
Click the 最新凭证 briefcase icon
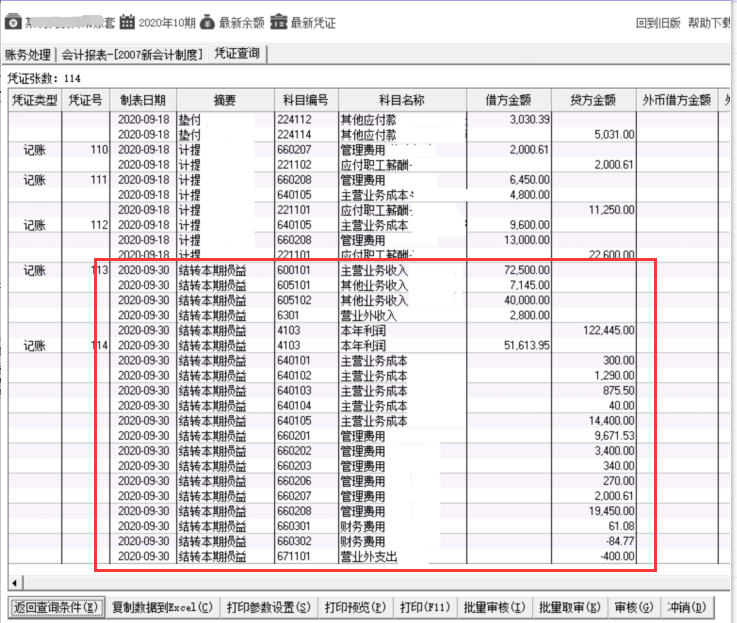pyautogui.click(x=279, y=22)
